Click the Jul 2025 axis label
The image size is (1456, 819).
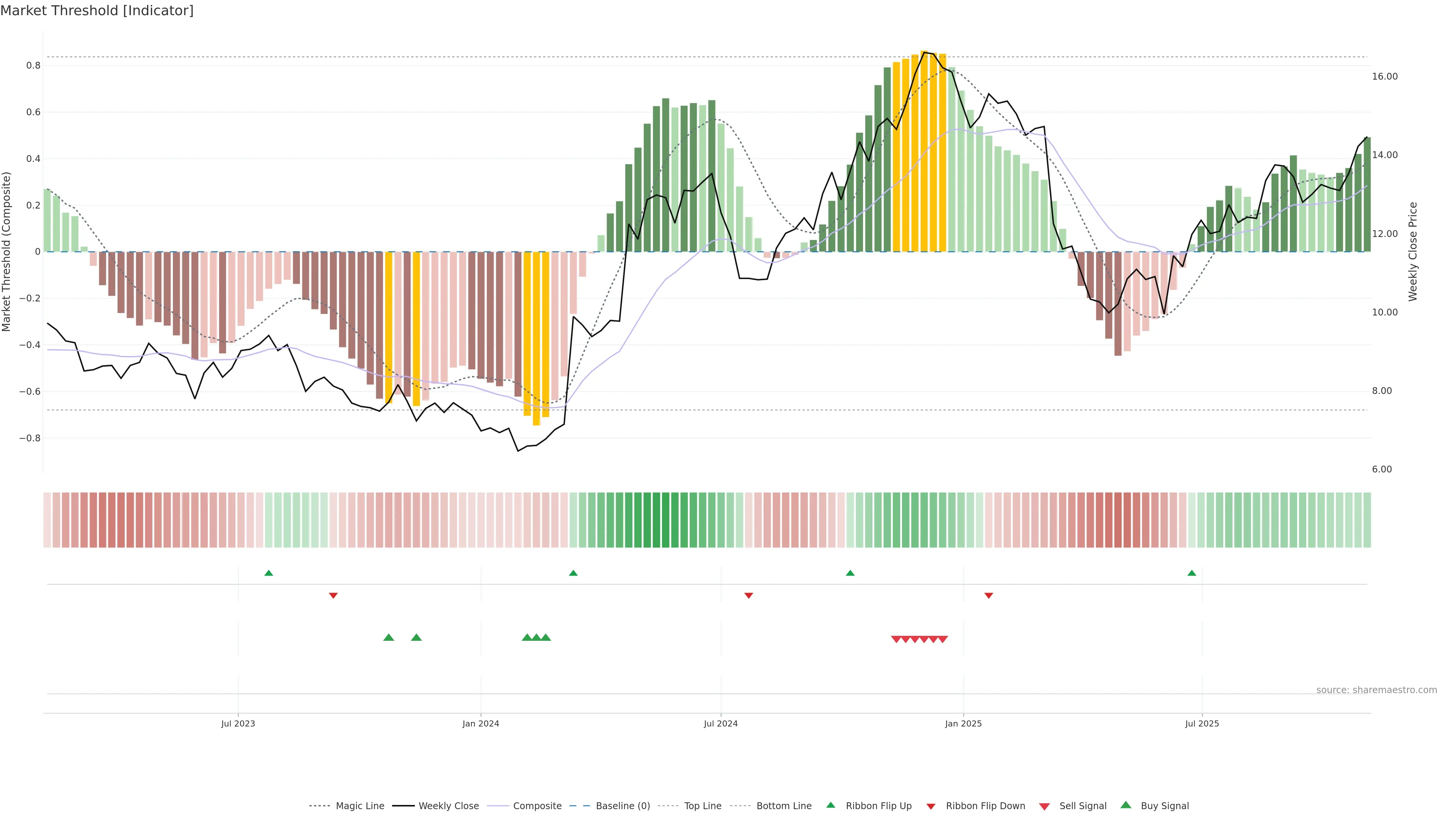coord(1202,723)
